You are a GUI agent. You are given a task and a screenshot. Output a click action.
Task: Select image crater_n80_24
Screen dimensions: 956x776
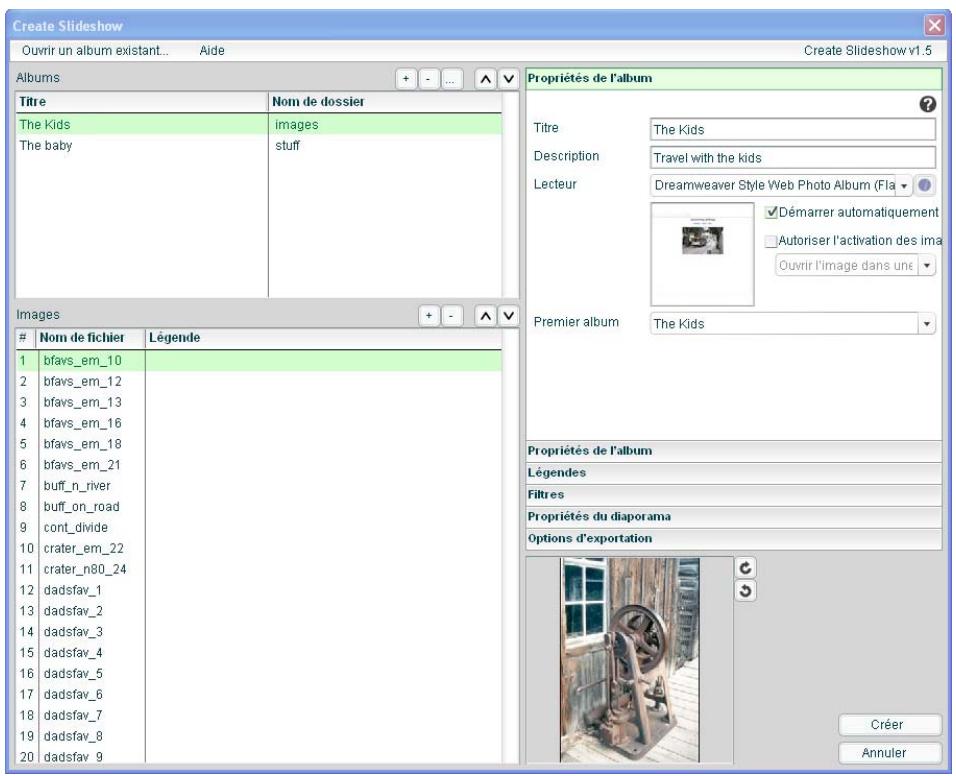coord(259,569)
